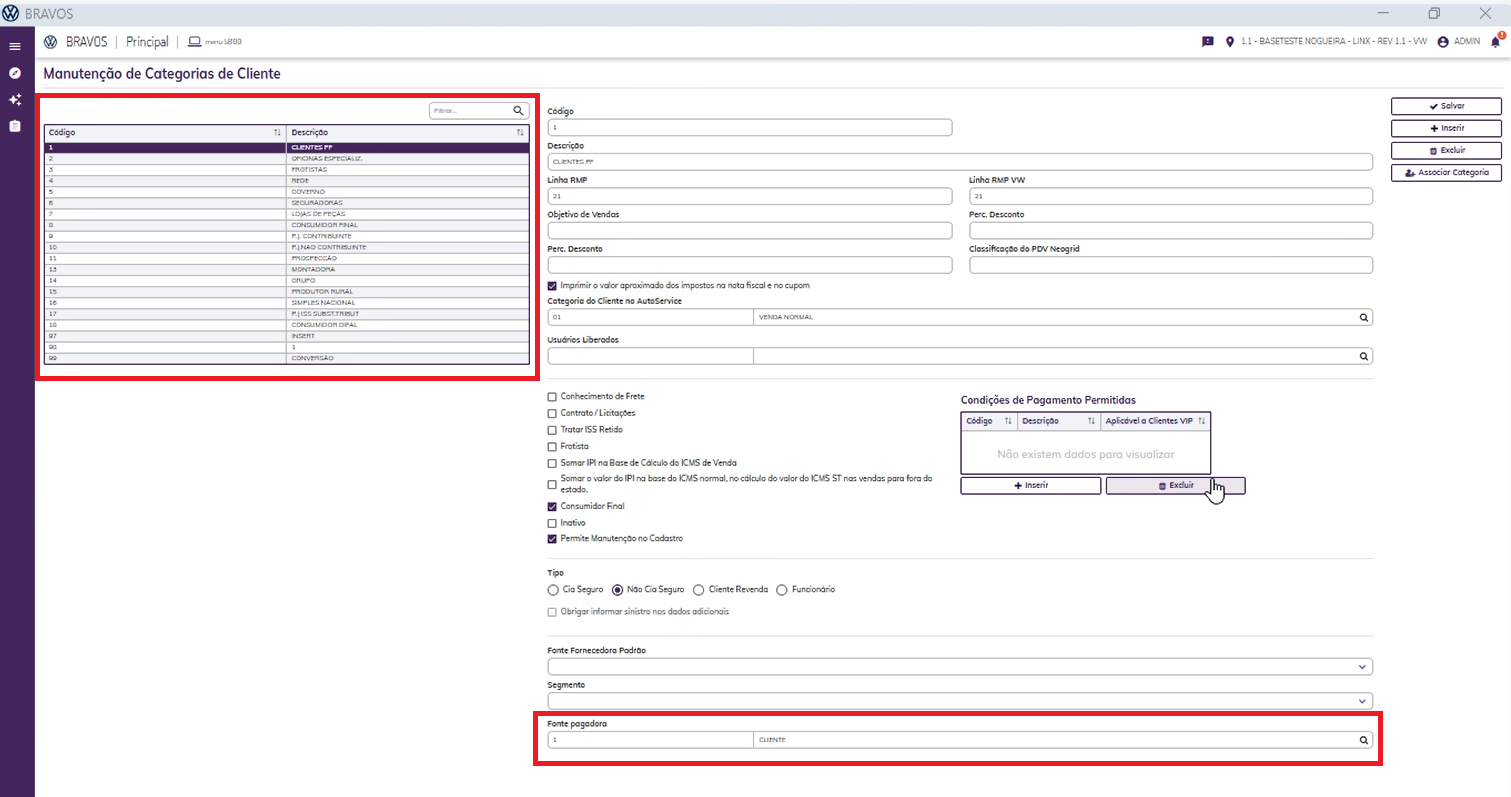1511x797 pixels.
Task: Enable the Conhecimento de Frete checkbox
Action: [x=552, y=396]
